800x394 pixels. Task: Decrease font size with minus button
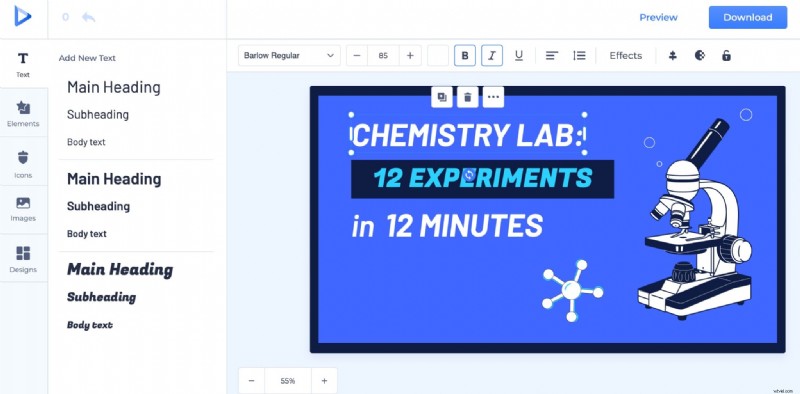click(357, 56)
